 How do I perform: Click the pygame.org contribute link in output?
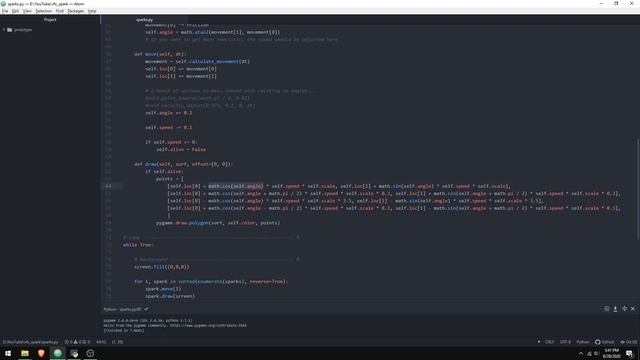208,325
